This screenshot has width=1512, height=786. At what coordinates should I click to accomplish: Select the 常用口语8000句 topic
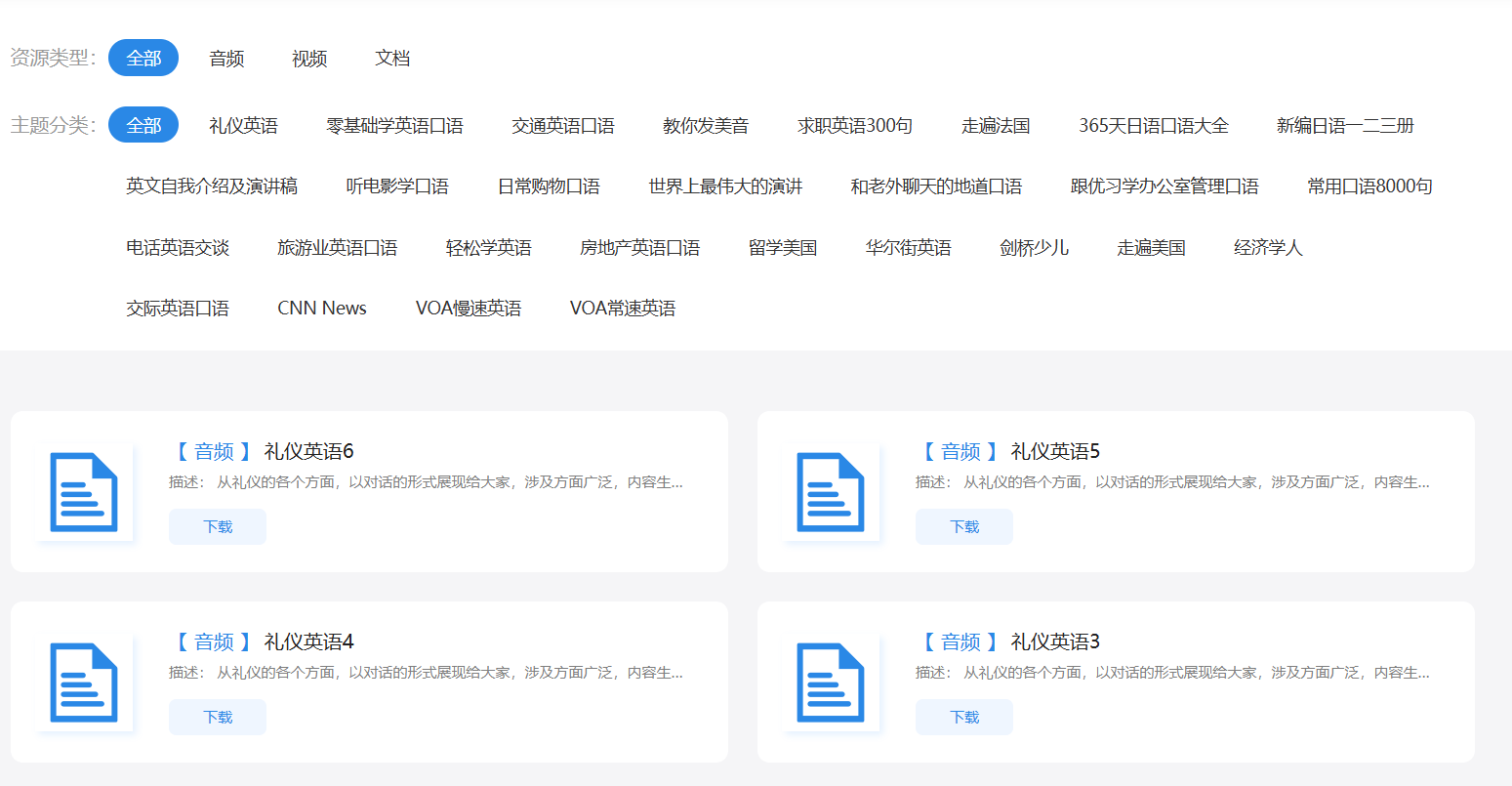1369,186
